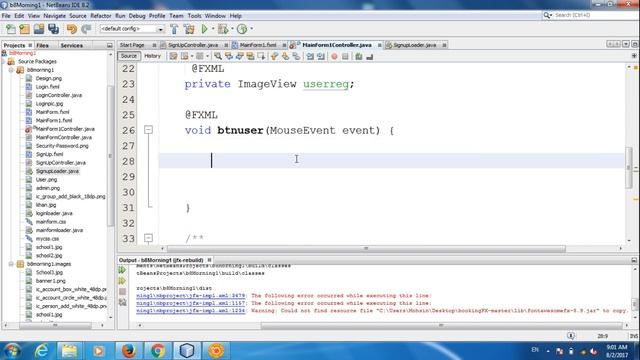Open Firefox from the taskbar
This screenshot has height=360, width=640.
(129, 351)
